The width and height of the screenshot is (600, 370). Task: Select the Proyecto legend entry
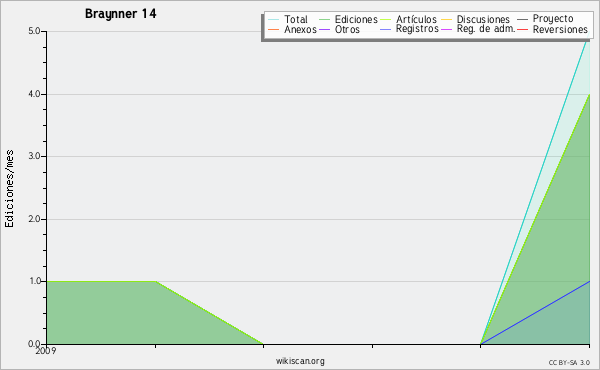point(545,18)
